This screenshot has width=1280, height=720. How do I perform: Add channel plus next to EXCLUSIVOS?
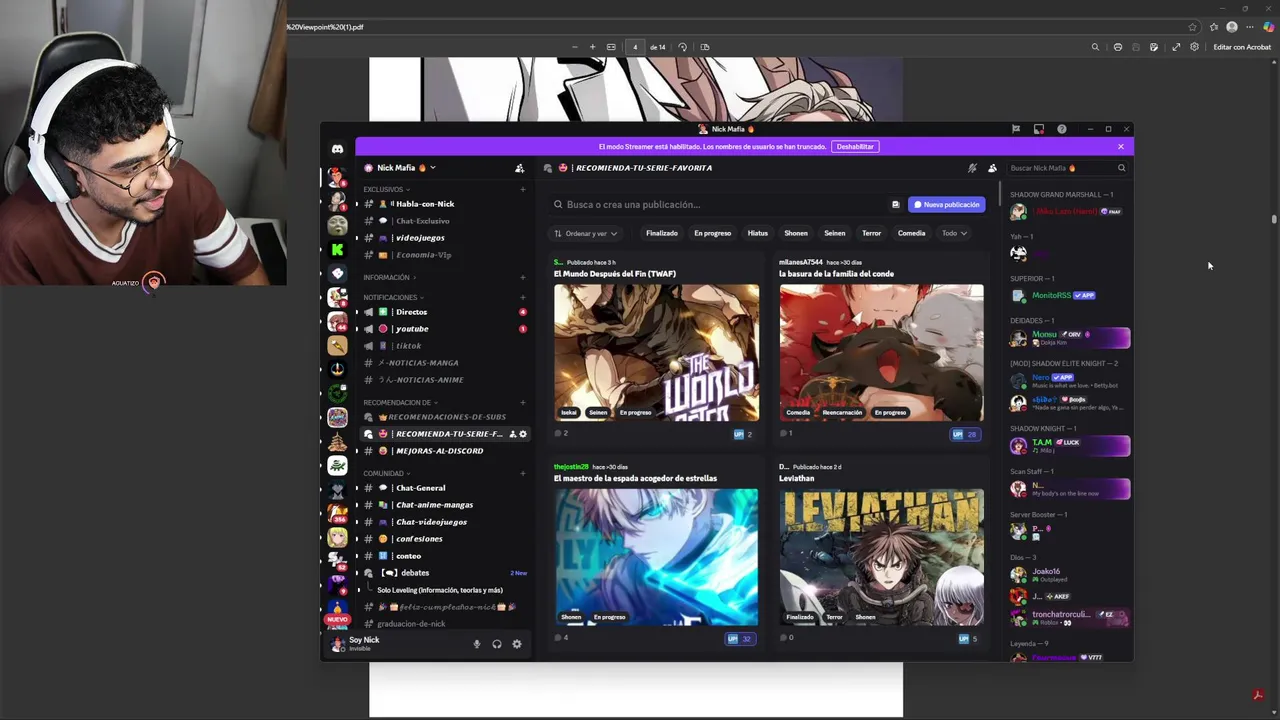tap(522, 189)
